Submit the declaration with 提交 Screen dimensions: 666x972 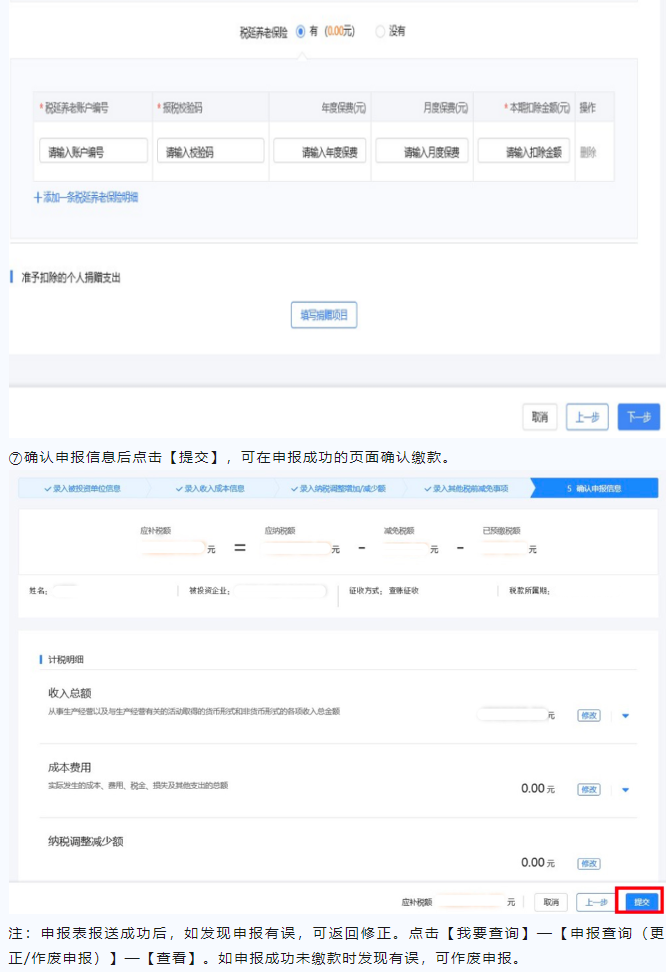(x=639, y=901)
